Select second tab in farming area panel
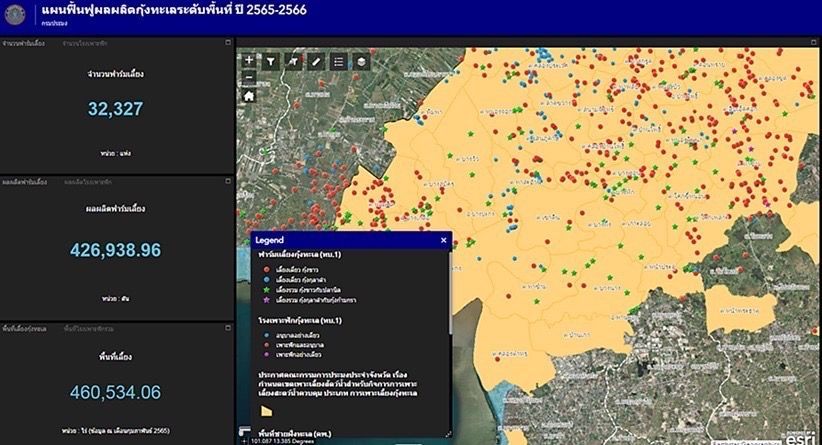Screen dimensions: 822x445 coord(88,327)
